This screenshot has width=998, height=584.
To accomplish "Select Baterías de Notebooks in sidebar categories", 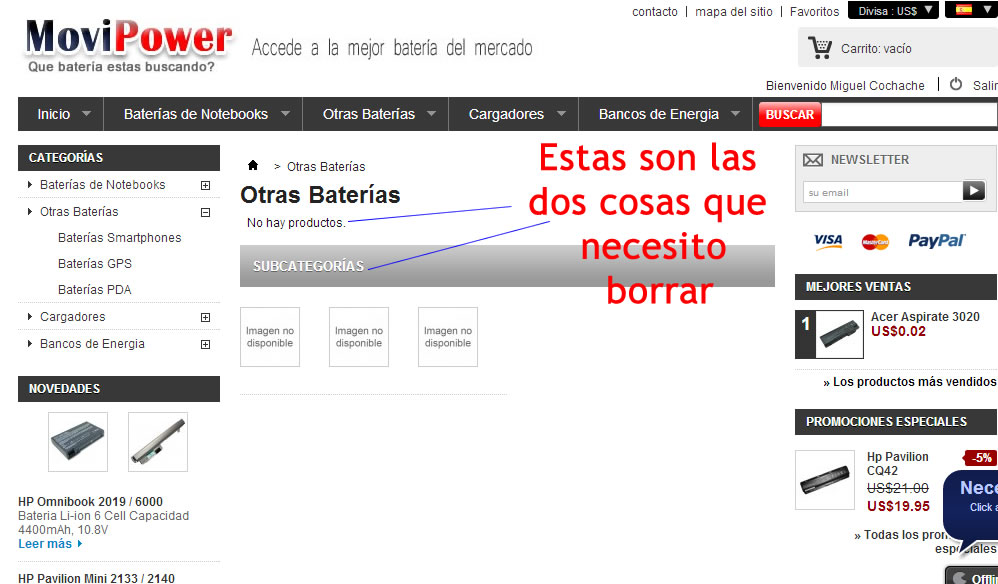I will pyautogui.click(x=102, y=184).
